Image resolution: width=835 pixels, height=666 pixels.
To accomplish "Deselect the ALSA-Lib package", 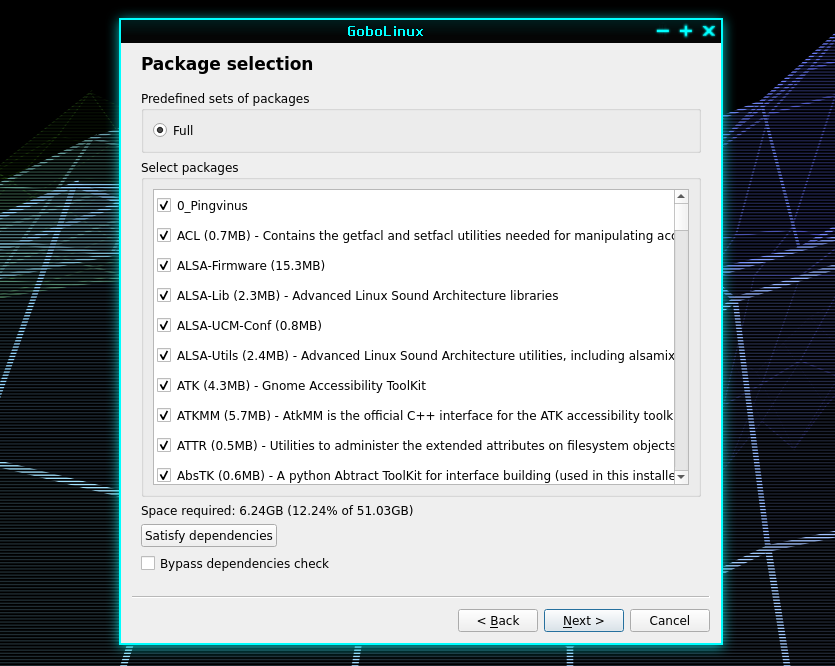I will [x=164, y=295].
